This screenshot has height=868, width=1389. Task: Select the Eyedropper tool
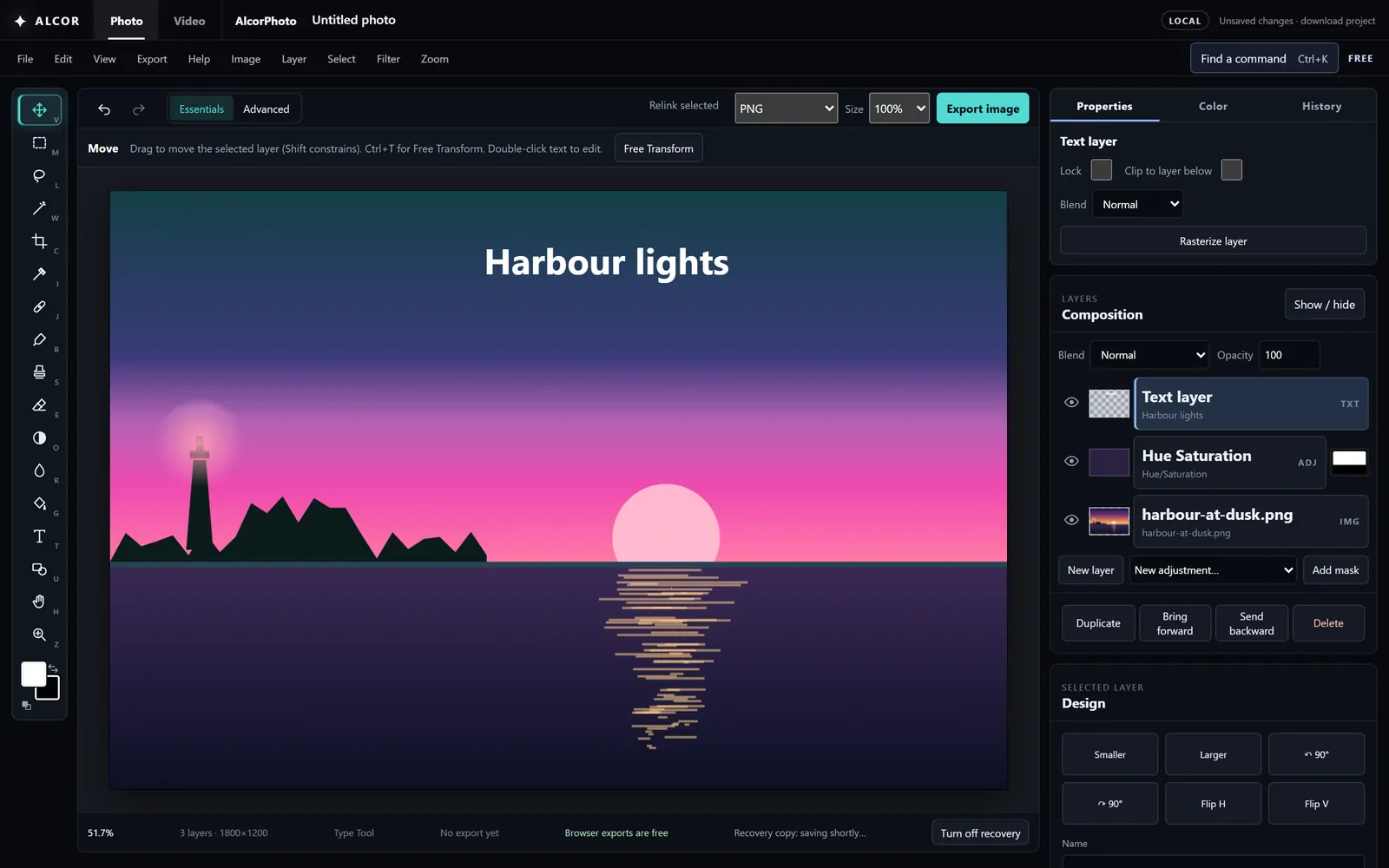pos(40,273)
